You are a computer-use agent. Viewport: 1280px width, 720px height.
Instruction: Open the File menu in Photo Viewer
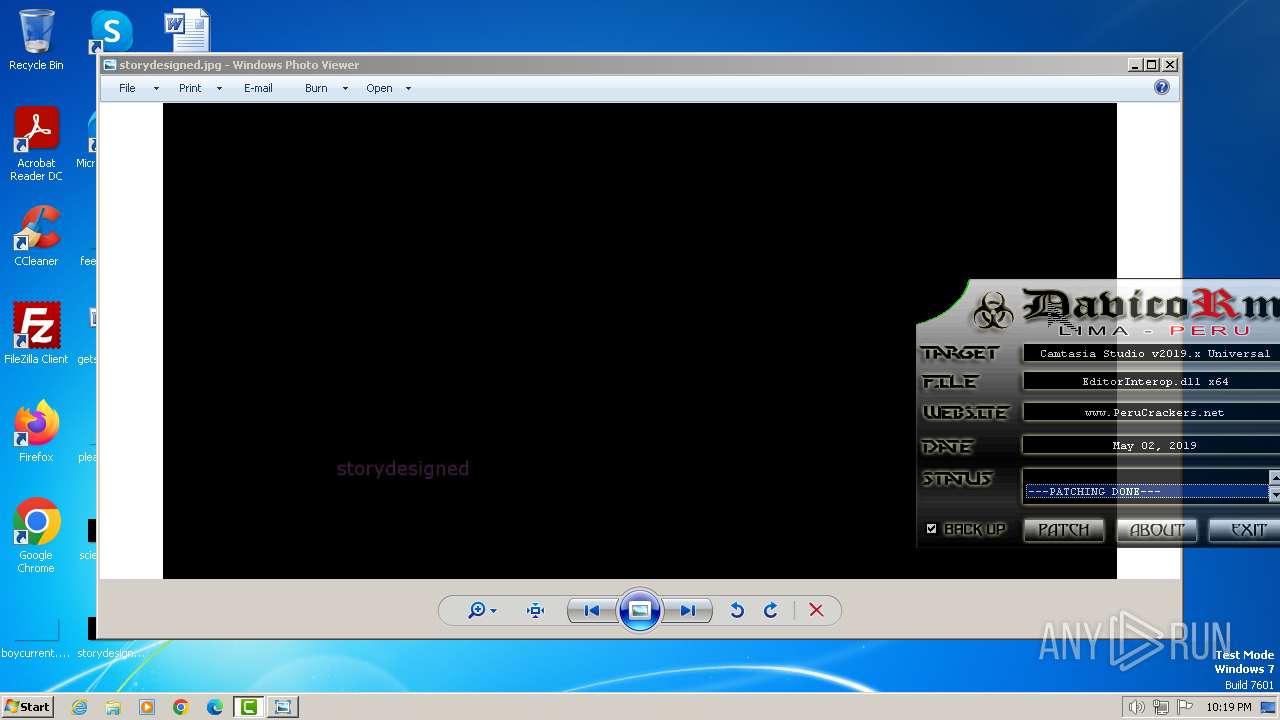127,88
